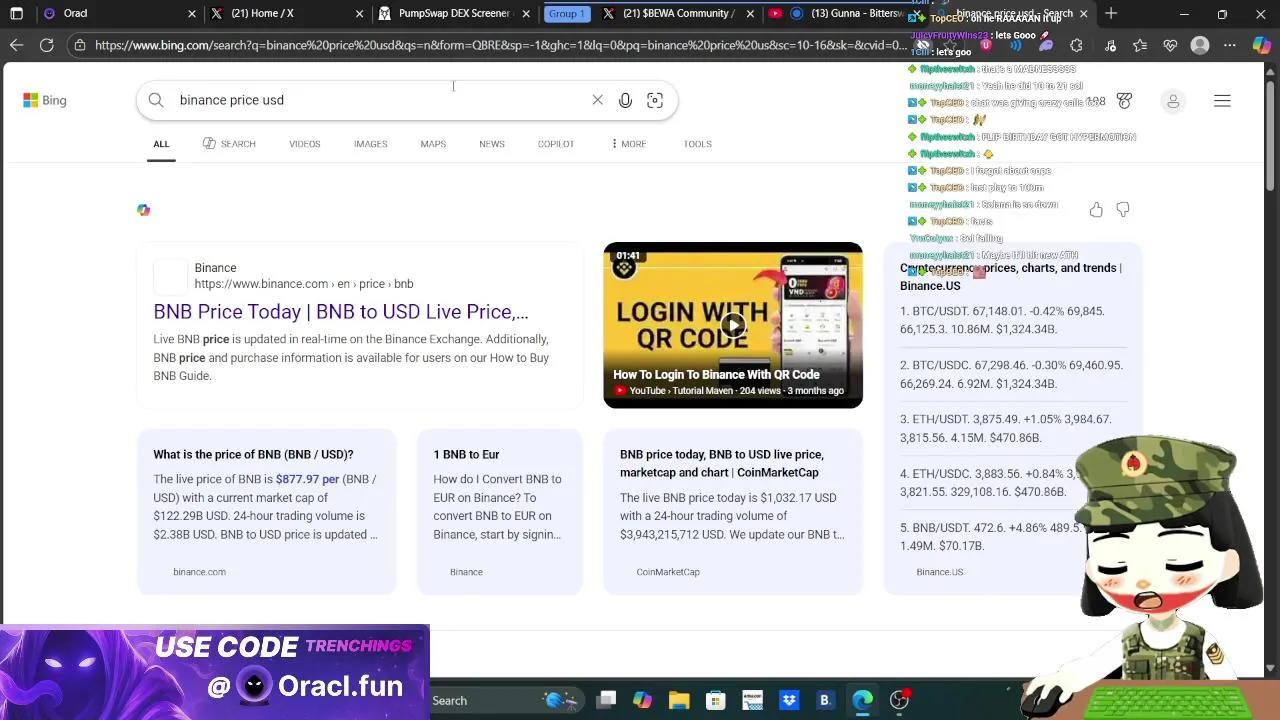Focus the Bing search input field
The width and height of the screenshot is (1280, 720).
(x=380, y=100)
